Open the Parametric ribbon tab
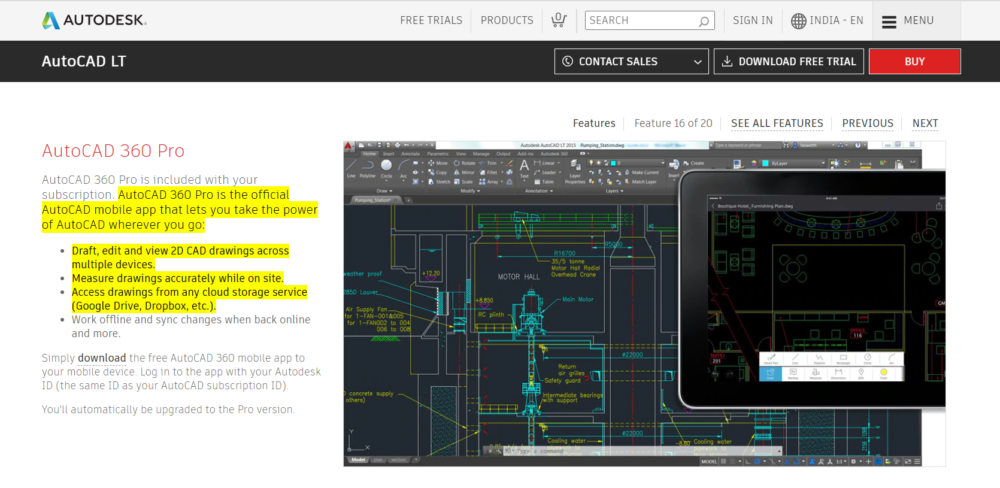 click(x=438, y=154)
